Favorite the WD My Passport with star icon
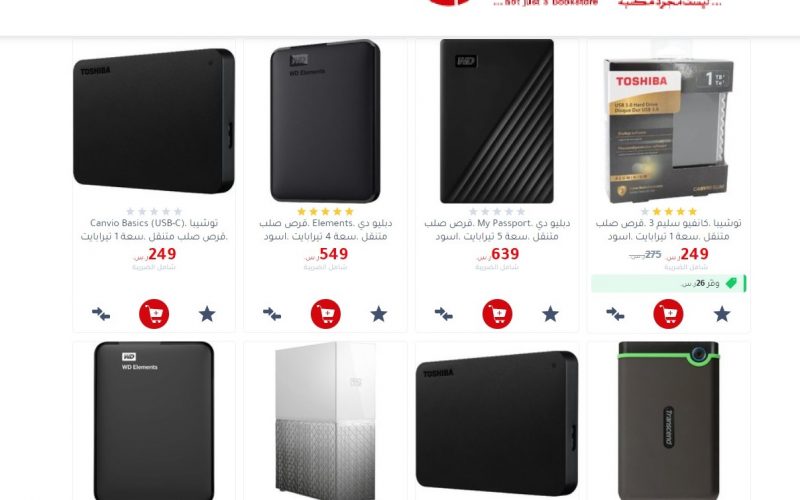The height and width of the screenshot is (500, 800). click(550, 314)
